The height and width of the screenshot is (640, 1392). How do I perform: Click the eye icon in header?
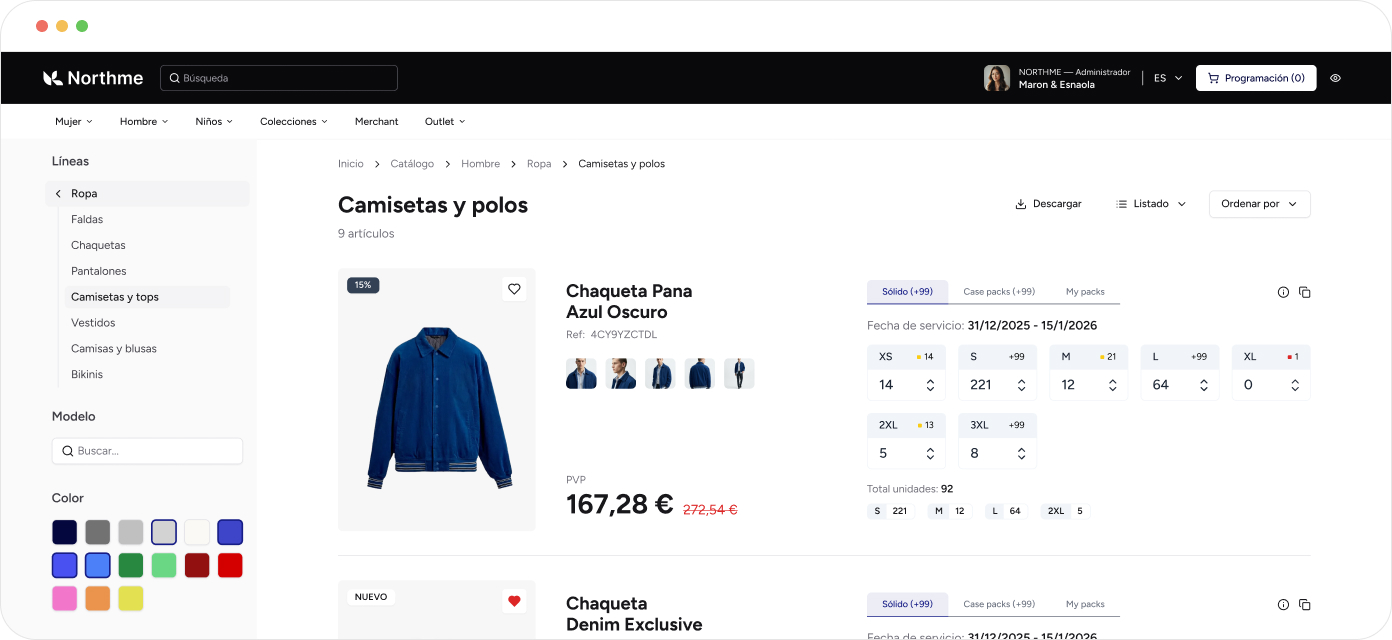point(1335,78)
